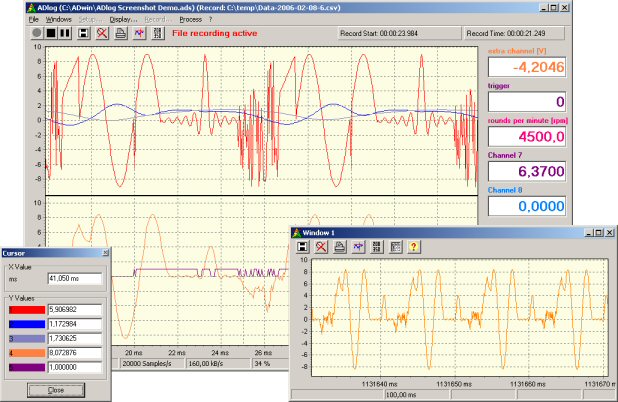Click the yellow help question mark in Window 1
Screen dimensions: 618x402
point(412,246)
